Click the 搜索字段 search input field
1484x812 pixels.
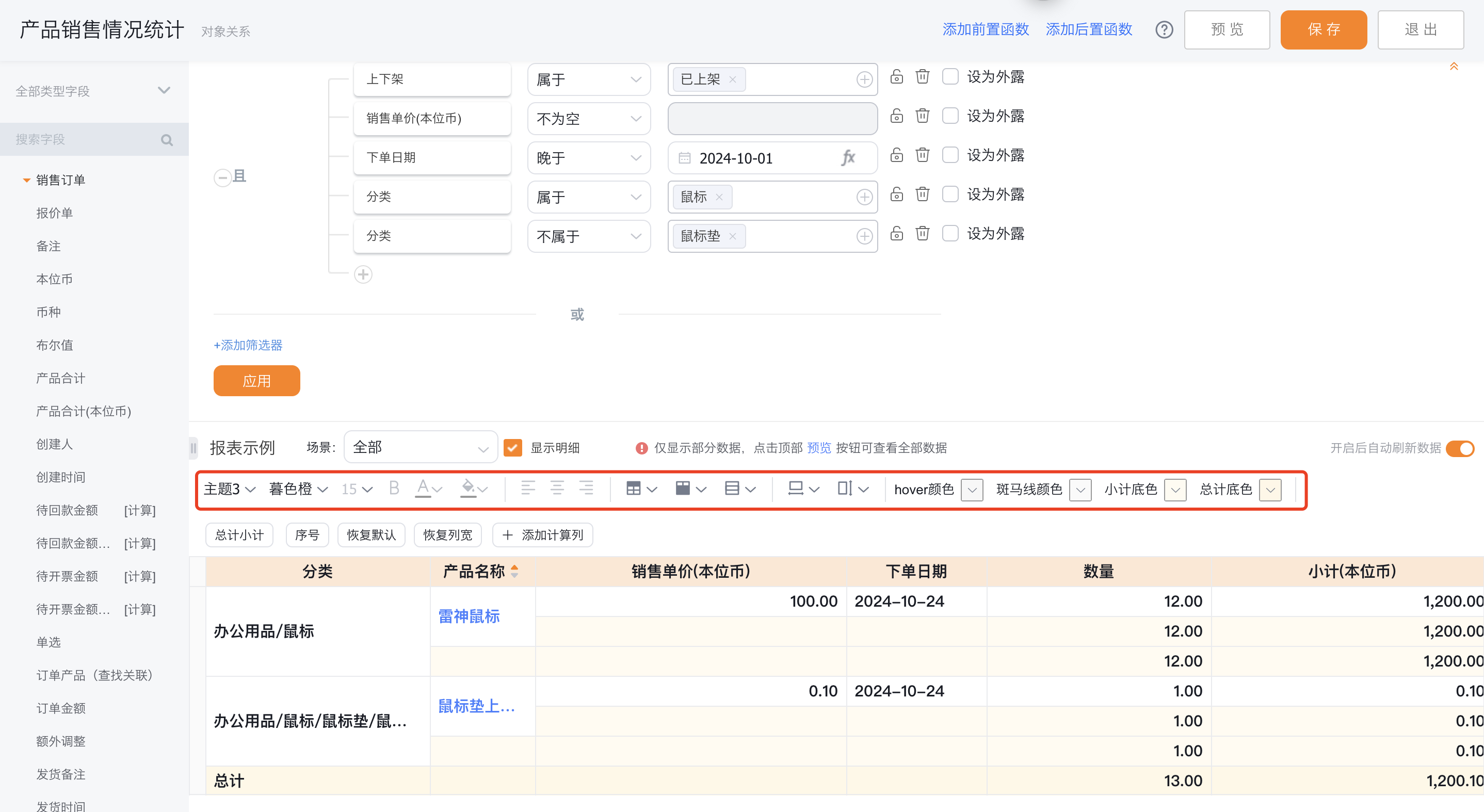tap(86, 139)
